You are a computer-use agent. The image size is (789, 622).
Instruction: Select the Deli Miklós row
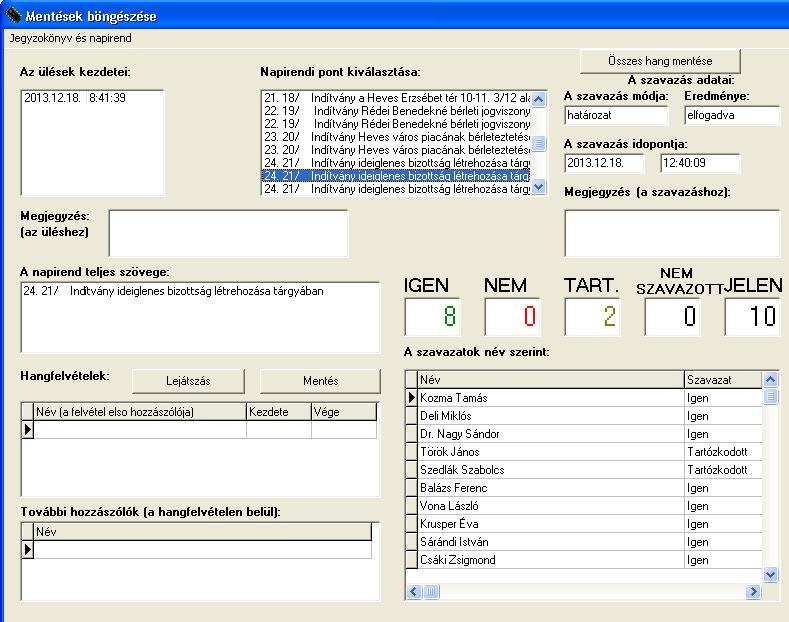click(x=584, y=416)
